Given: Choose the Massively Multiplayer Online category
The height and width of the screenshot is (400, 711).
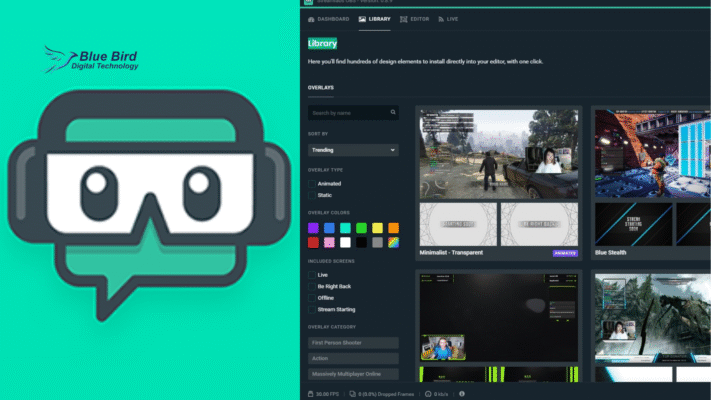Looking at the screenshot, I should point(353,373).
